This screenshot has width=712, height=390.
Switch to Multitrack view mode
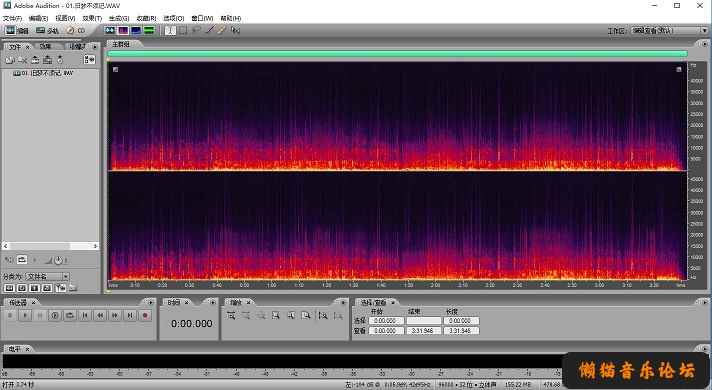pyautogui.click(x=48, y=30)
